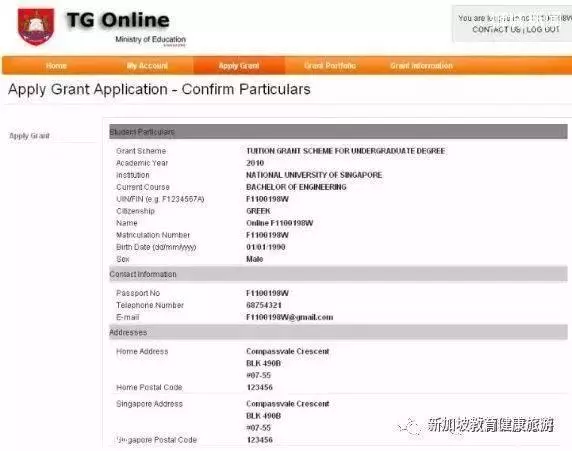Open the Home menu tab
This screenshot has width=572, height=451.
(x=57, y=66)
